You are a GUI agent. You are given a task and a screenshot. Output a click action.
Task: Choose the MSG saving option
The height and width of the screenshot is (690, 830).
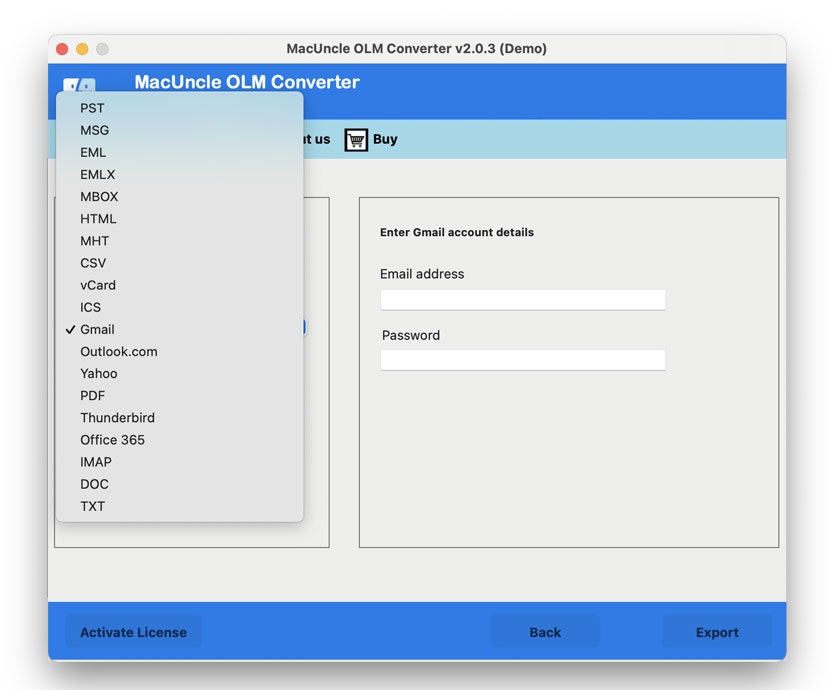click(94, 130)
